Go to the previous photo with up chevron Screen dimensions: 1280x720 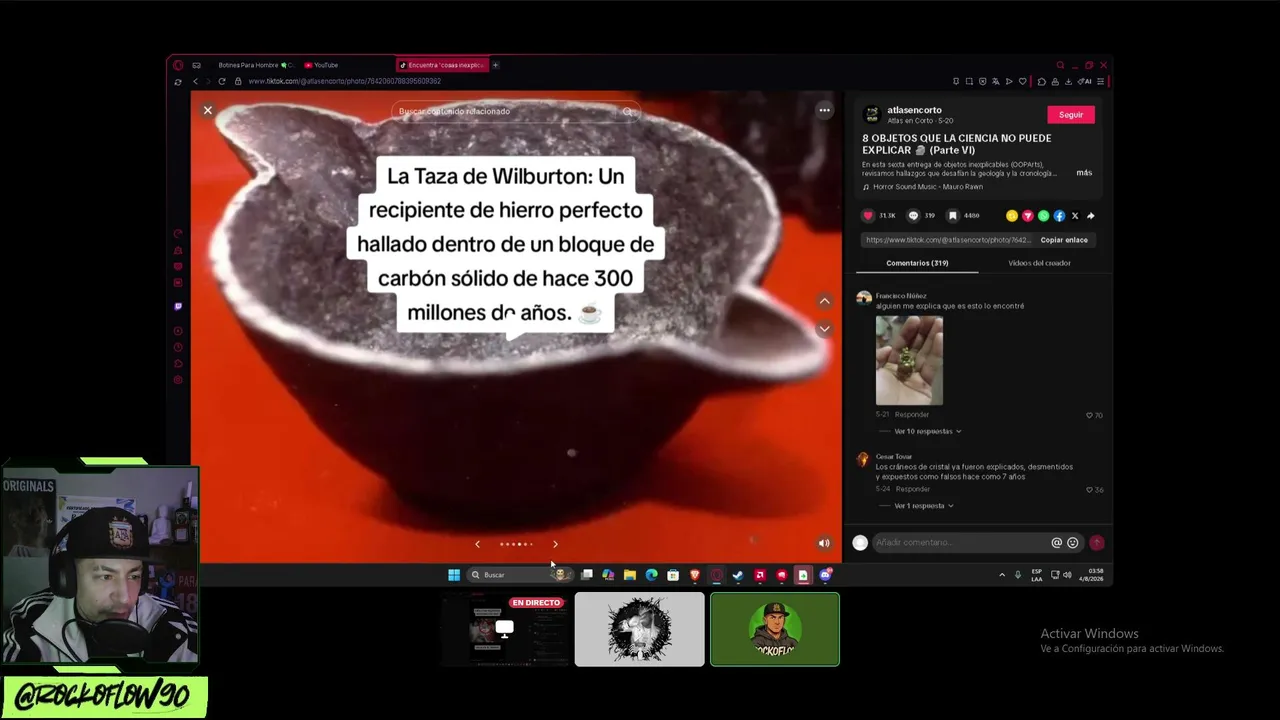(824, 300)
